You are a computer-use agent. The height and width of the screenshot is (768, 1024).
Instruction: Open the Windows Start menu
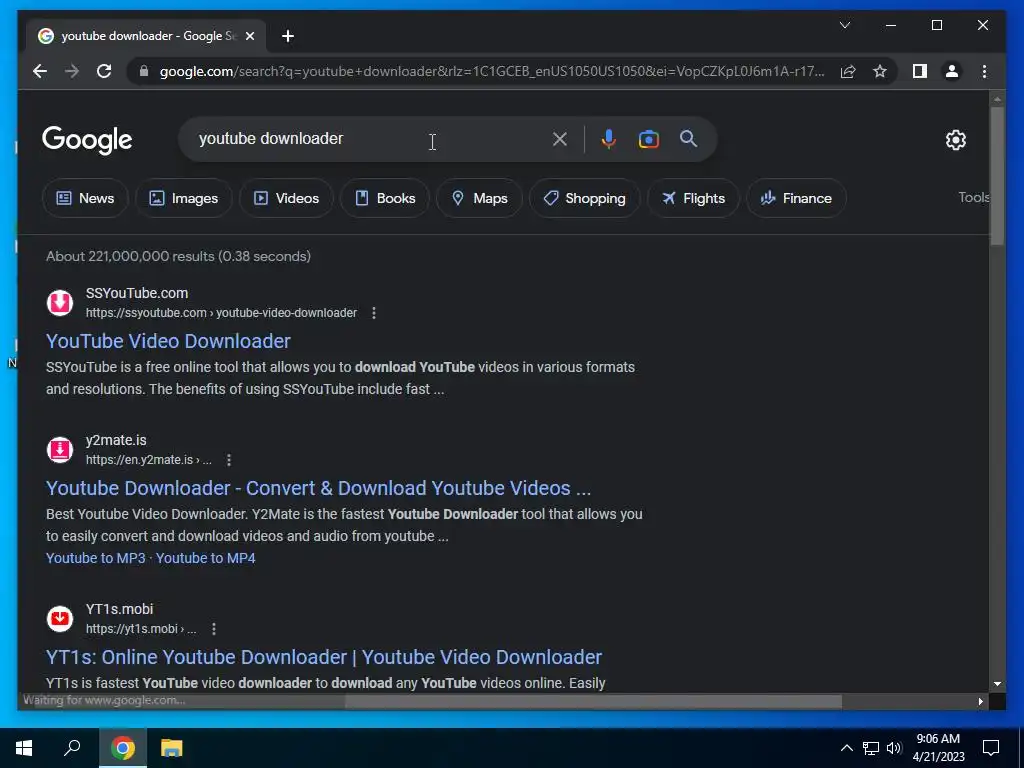tap(24, 748)
